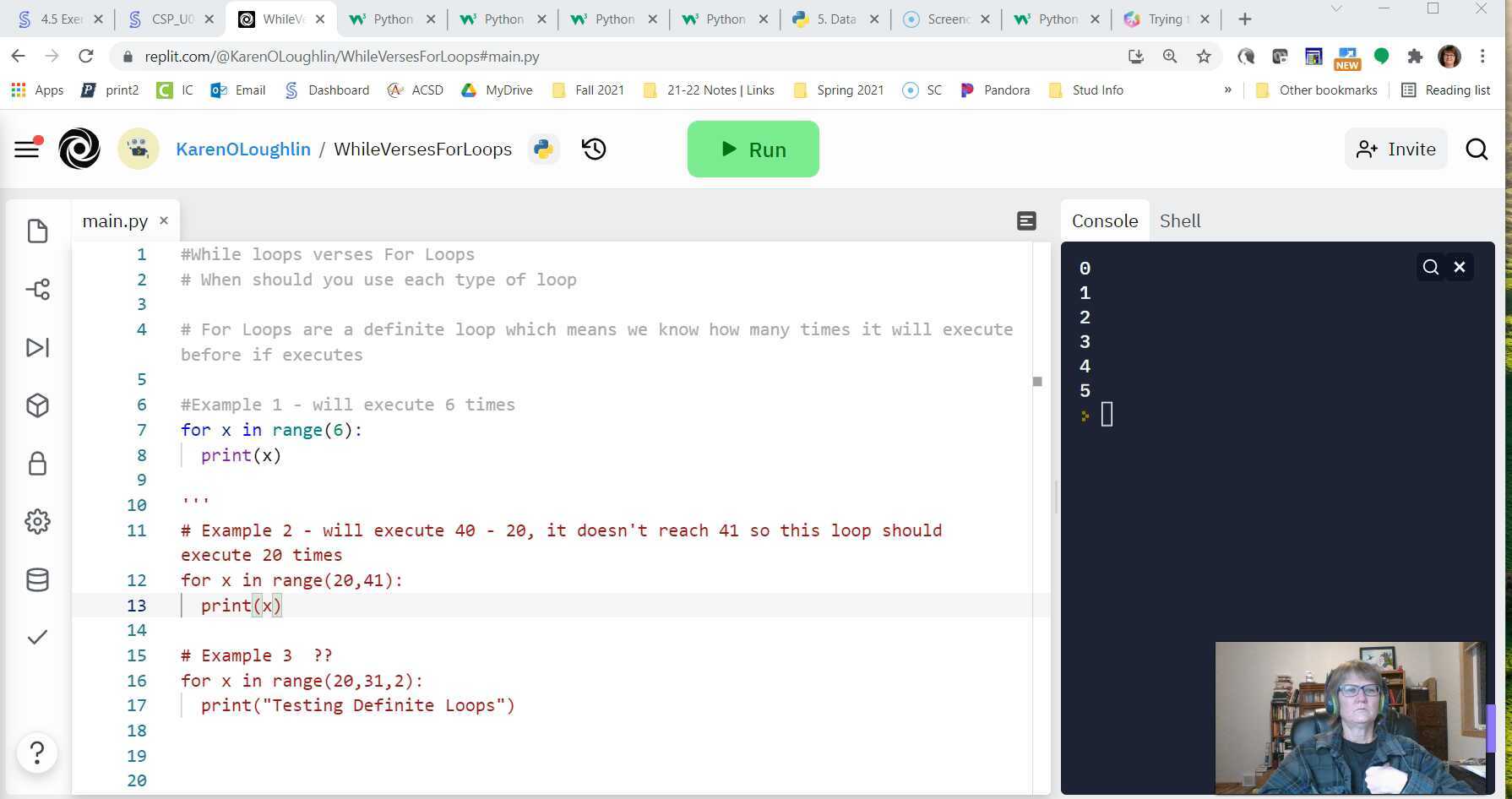Expand the hidden bookmarks overflow chevron
The image size is (1512, 799).
tap(1227, 90)
